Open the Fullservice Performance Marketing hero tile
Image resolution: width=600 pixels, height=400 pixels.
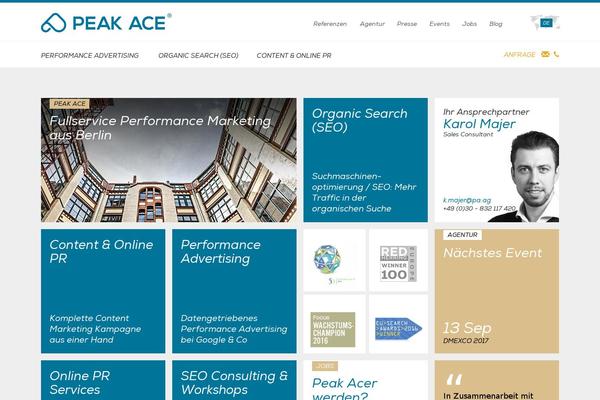[169, 160]
